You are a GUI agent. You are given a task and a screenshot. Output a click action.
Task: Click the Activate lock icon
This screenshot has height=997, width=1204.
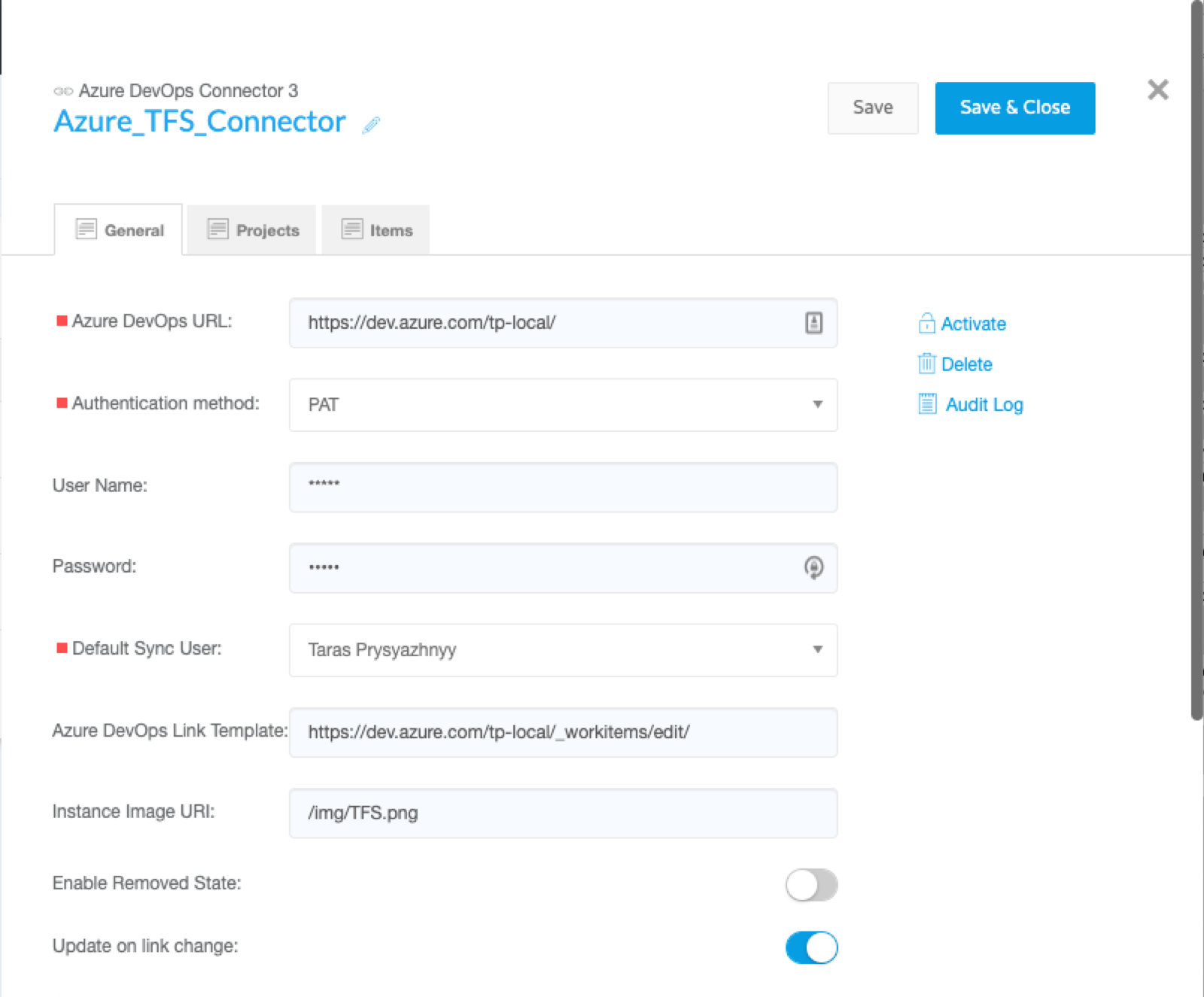point(926,324)
